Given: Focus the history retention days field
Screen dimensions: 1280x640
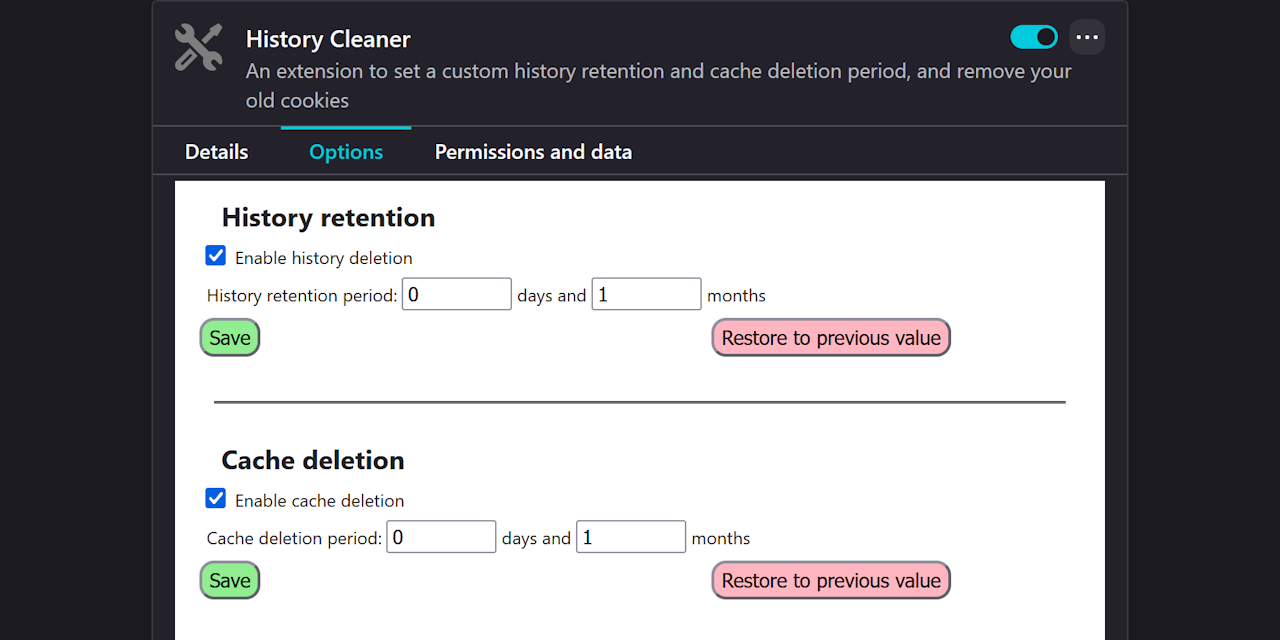Looking at the screenshot, I should click(x=456, y=295).
